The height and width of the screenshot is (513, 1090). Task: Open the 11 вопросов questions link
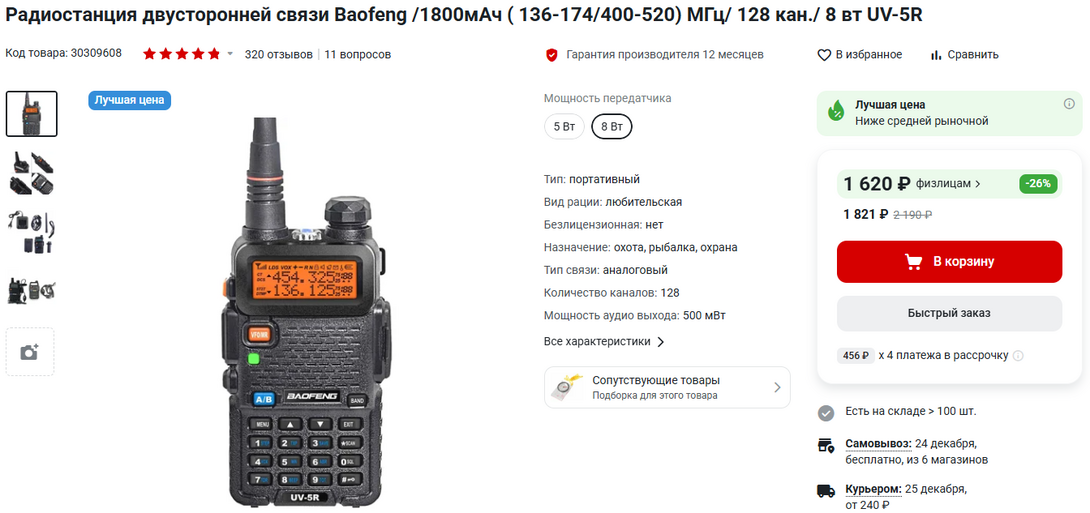357,54
